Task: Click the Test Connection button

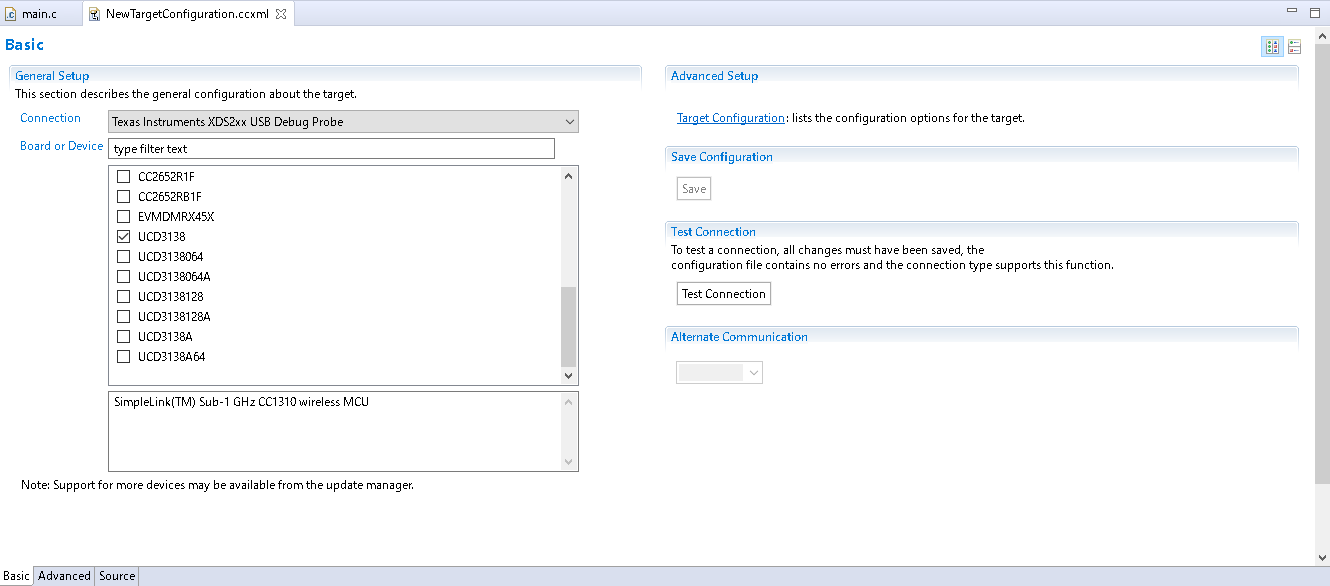Action: (723, 294)
